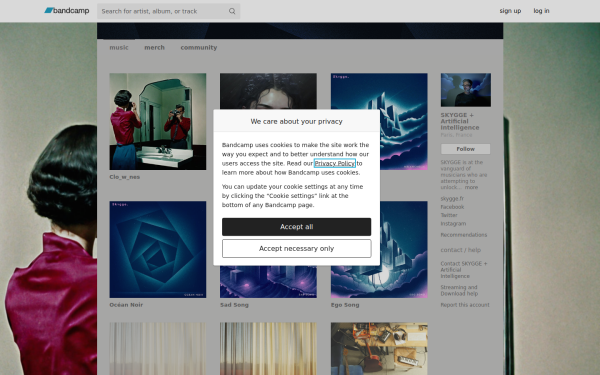The image size is (600, 375).
Task: Open the artist's Facebook link
Action: coord(452,207)
